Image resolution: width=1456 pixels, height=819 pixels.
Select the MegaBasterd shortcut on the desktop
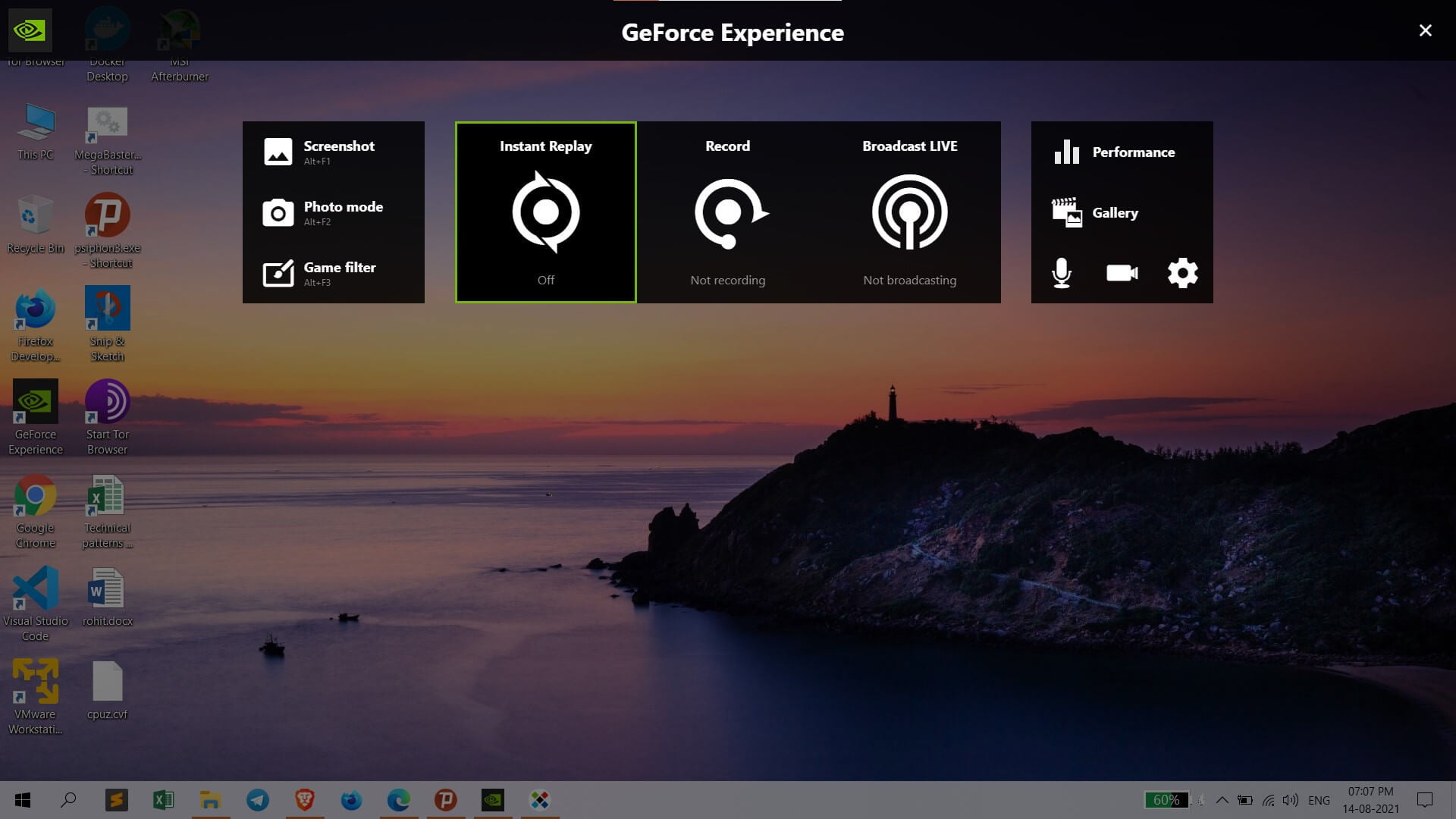pos(108,141)
